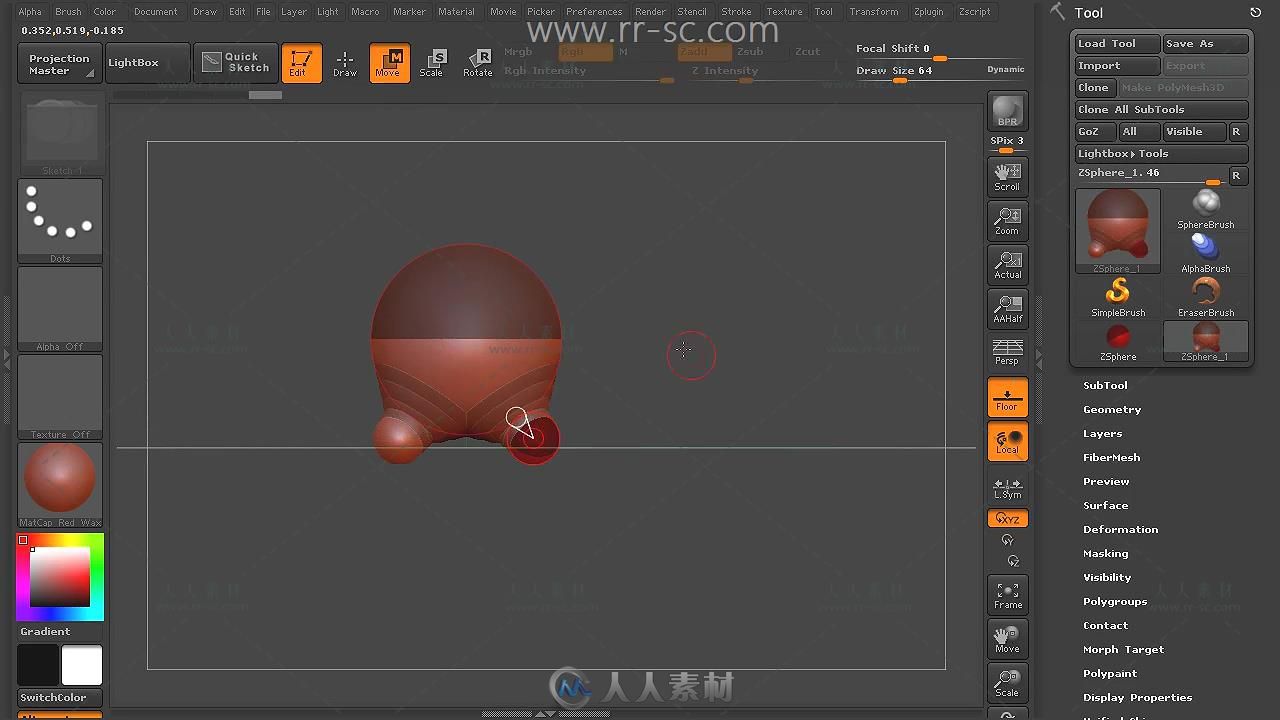Click the Zoom canvas icon
The height and width of the screenshot is (720, 1280).
pos(1007,220)
